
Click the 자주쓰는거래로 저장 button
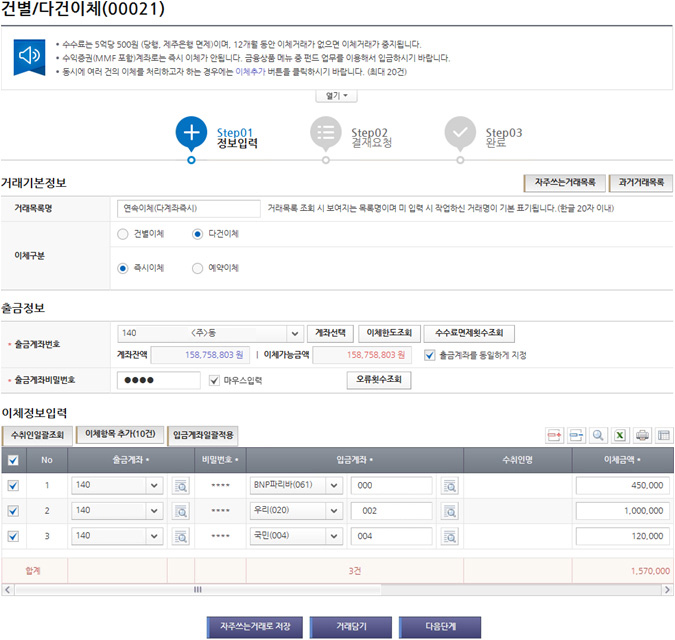pos(255,627)
